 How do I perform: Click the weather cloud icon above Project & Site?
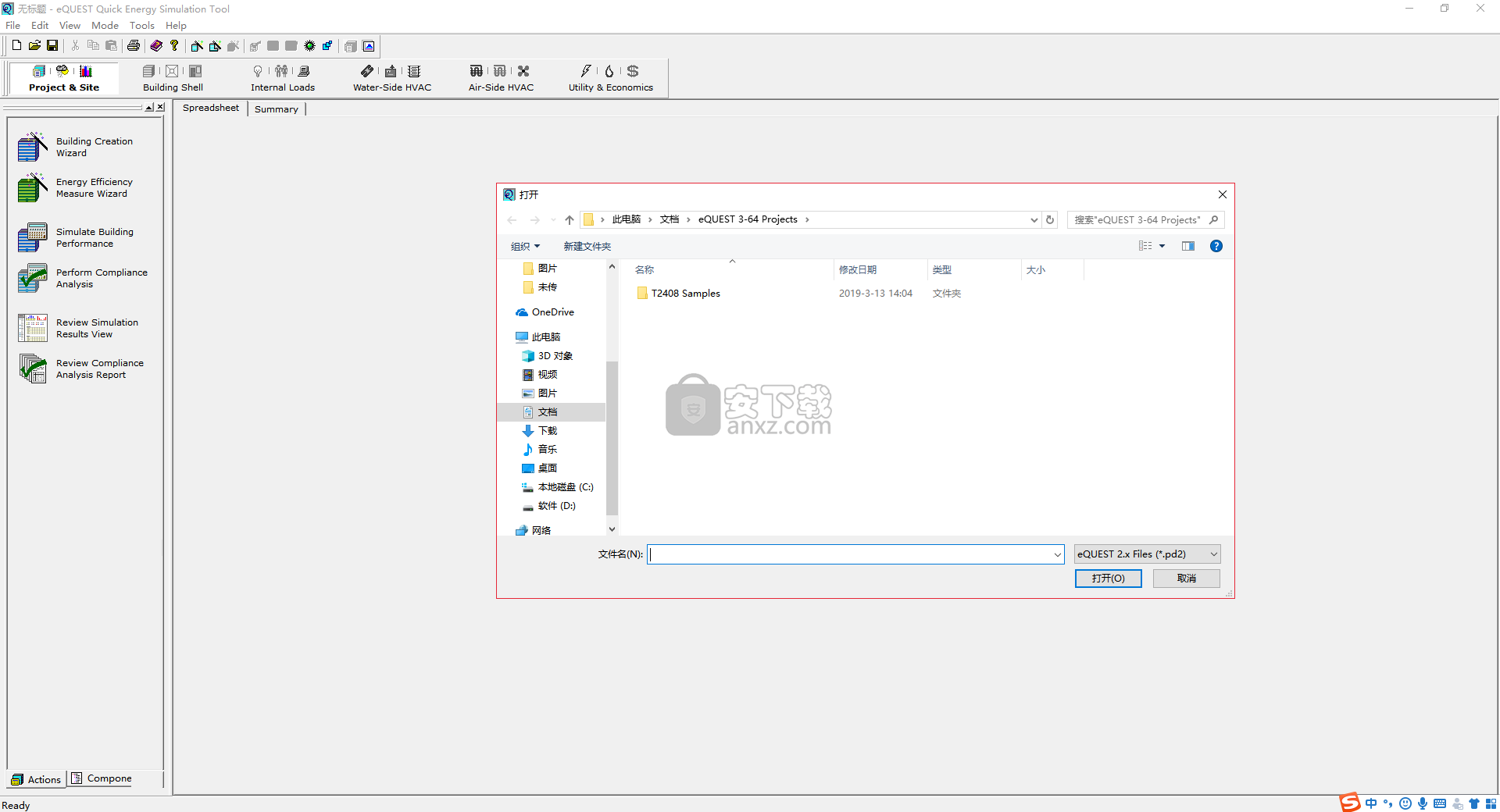click(62, 71)
